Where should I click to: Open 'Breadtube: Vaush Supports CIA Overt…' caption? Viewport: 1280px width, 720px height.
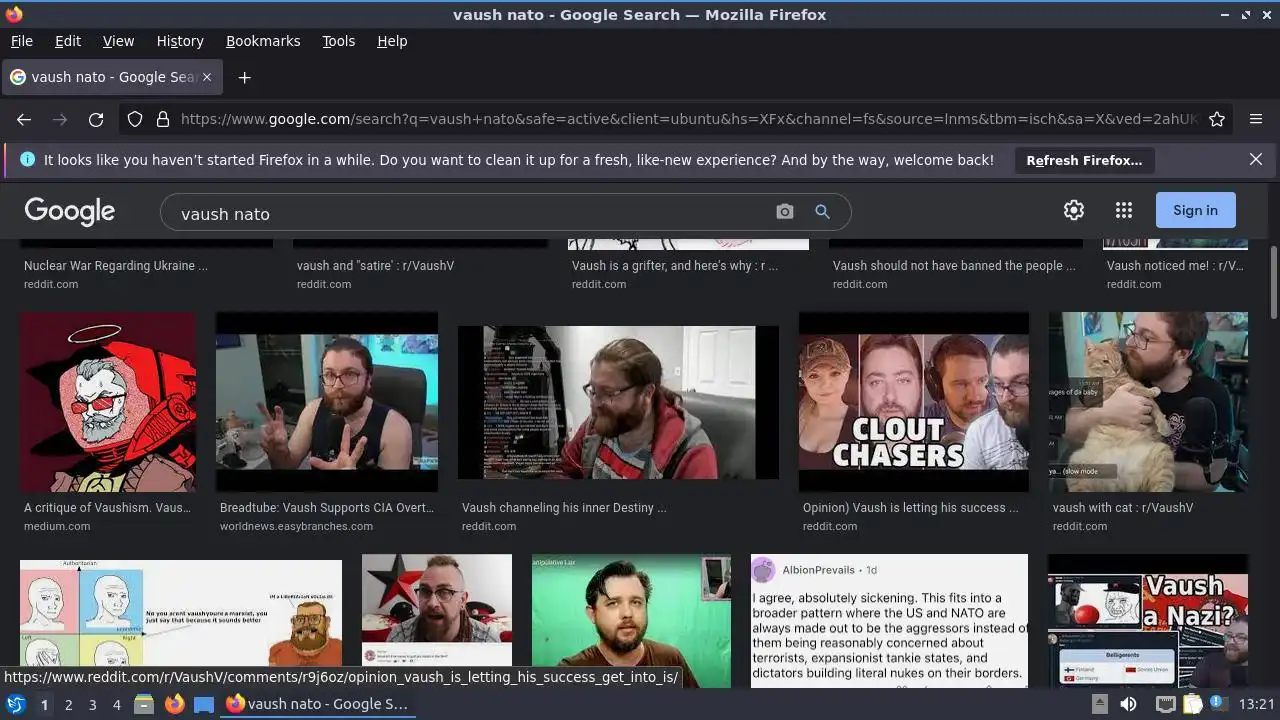coord(327,508)
